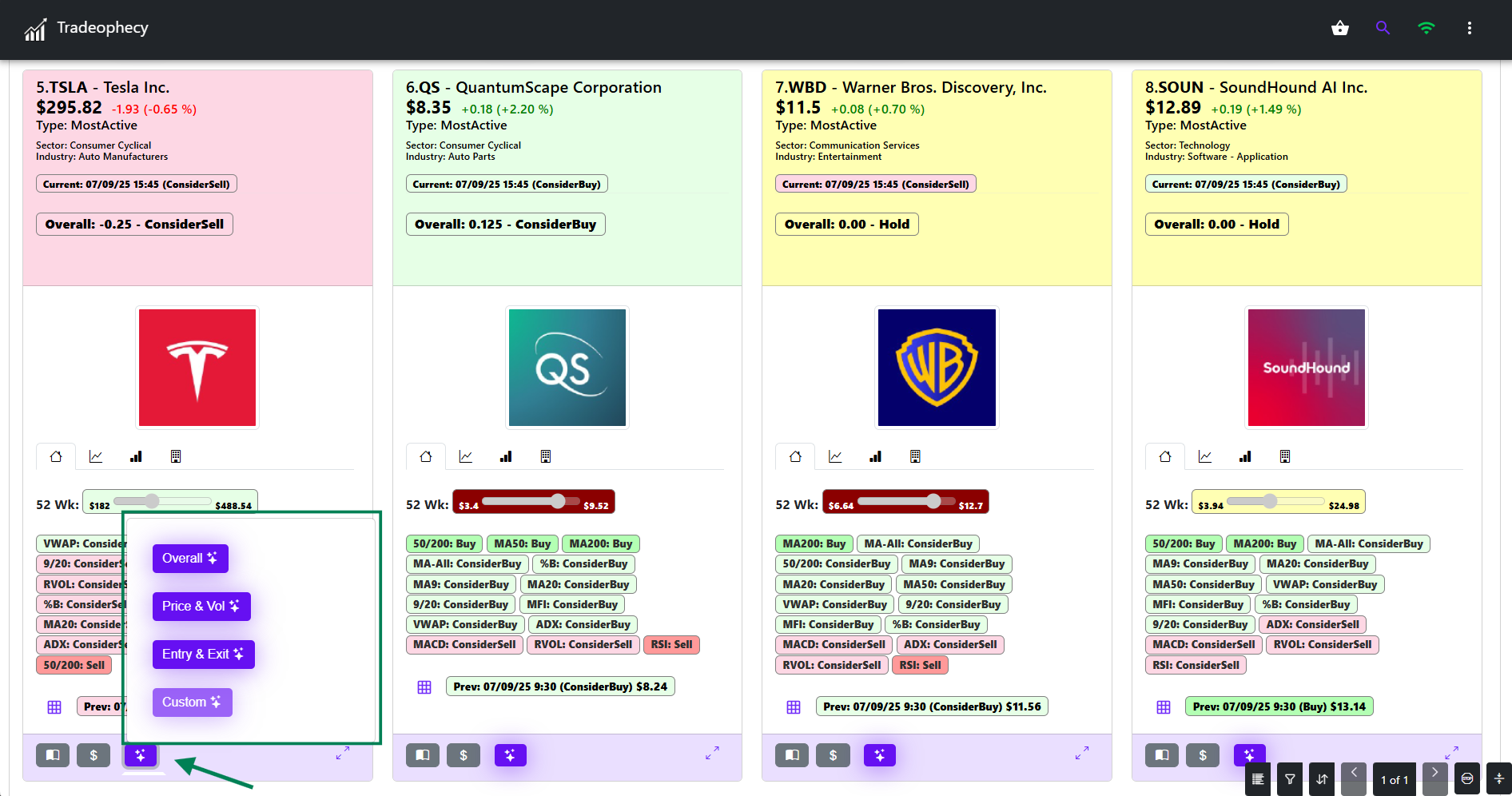Open the bar chart tab on TSLA card
The image size is (1512, 796).
136,456
